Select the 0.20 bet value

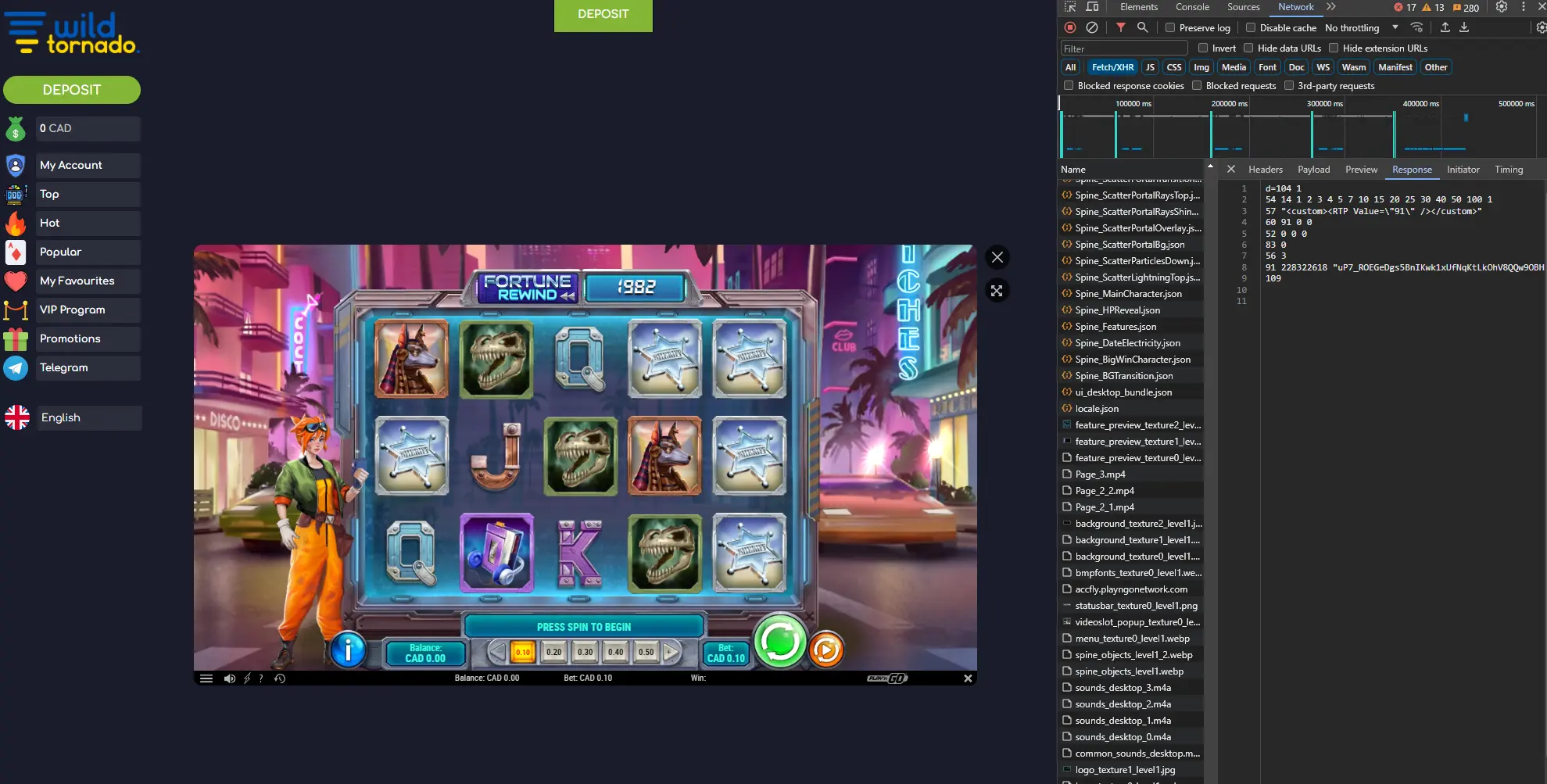[553, 651]
